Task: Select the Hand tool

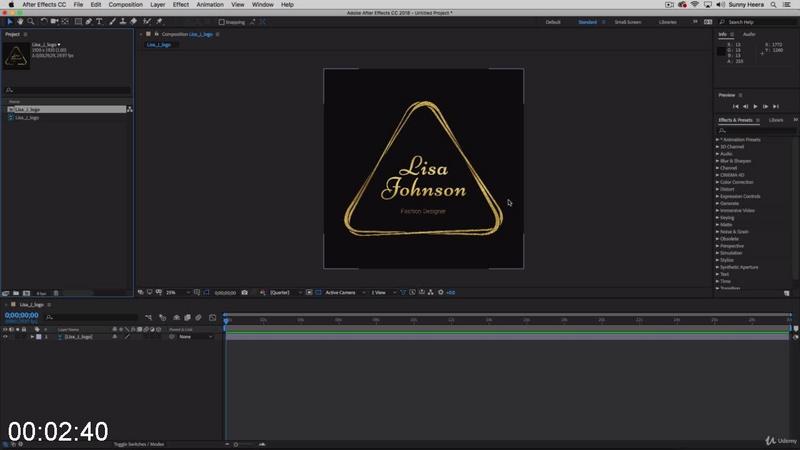Action: (20, 21)
